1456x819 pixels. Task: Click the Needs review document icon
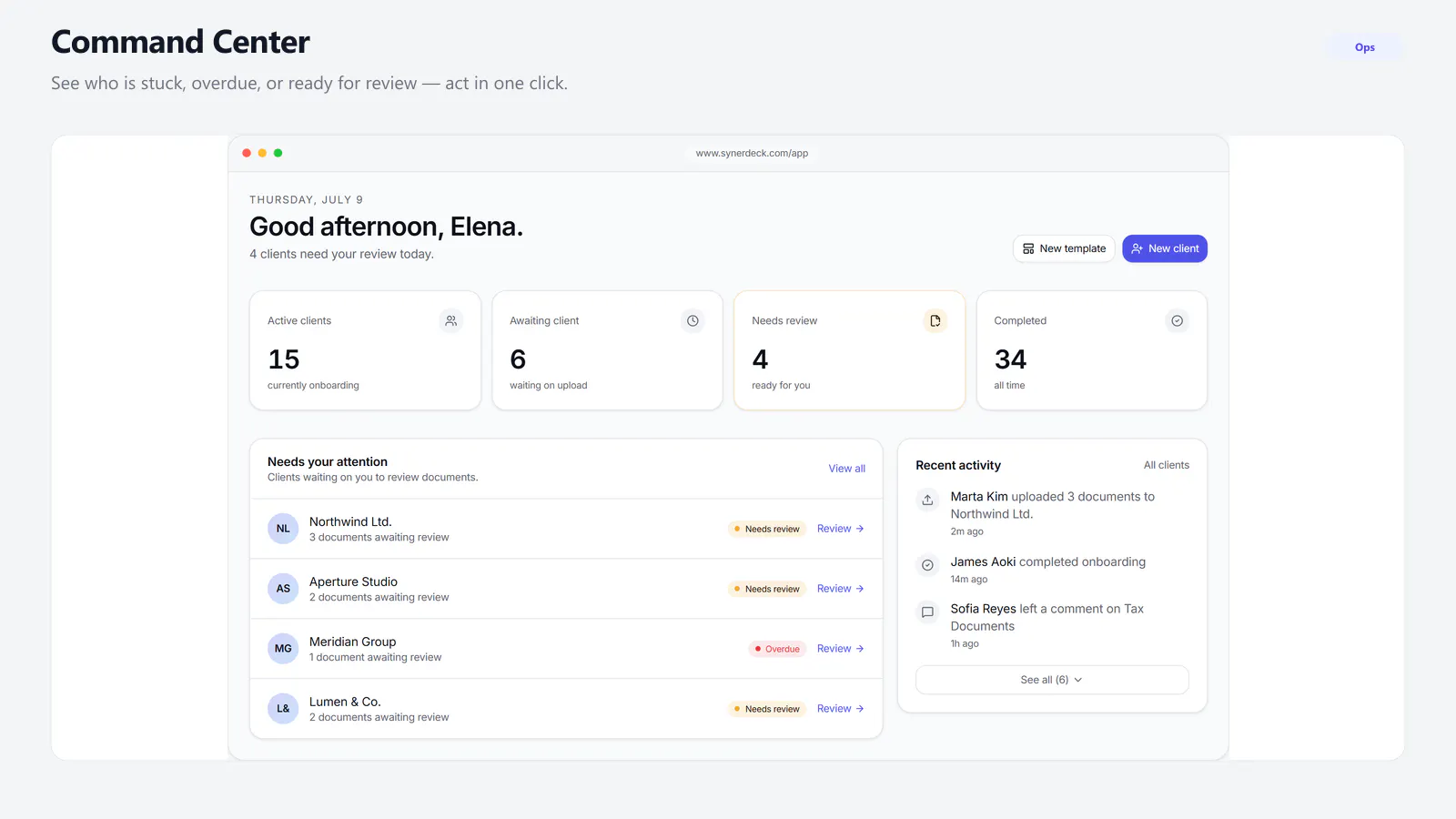click(x=935, y=320)
